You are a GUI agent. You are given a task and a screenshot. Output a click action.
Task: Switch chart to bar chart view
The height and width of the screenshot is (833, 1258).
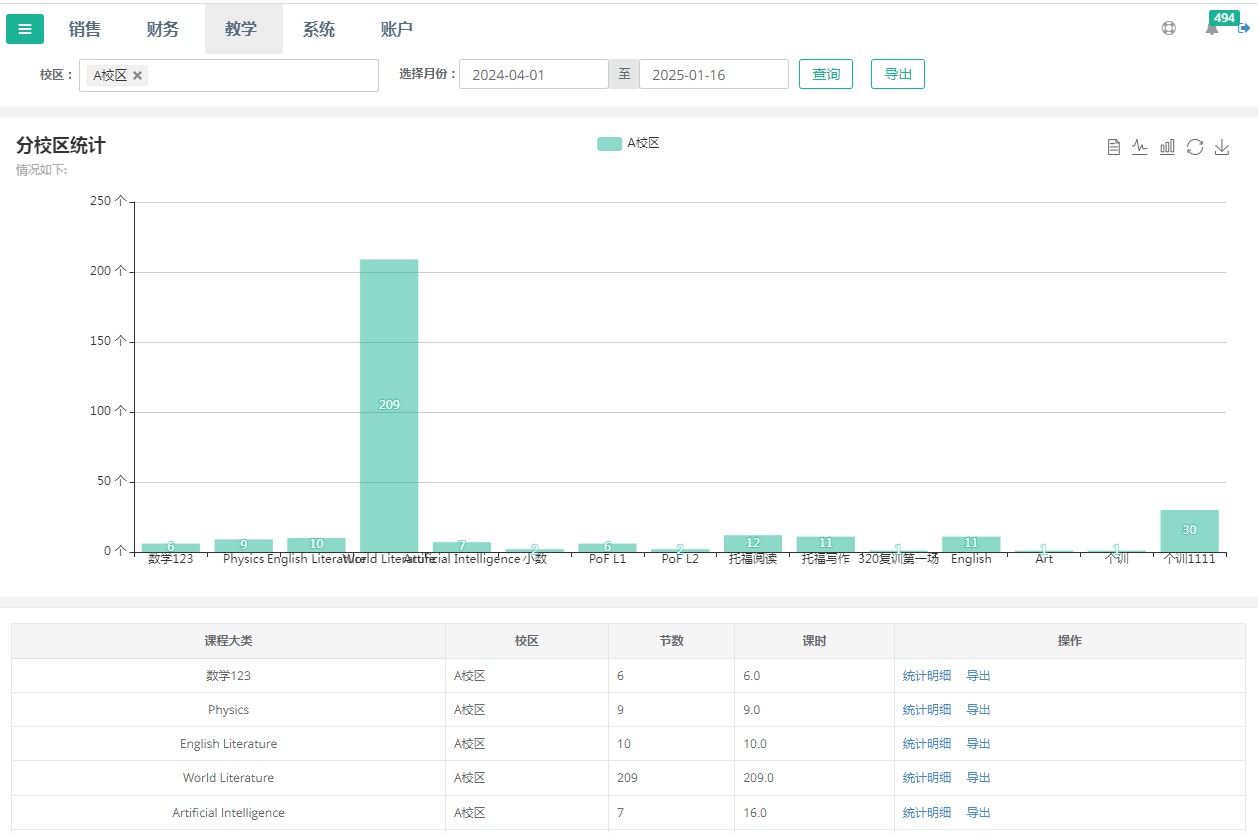[x=1167, y=147]
